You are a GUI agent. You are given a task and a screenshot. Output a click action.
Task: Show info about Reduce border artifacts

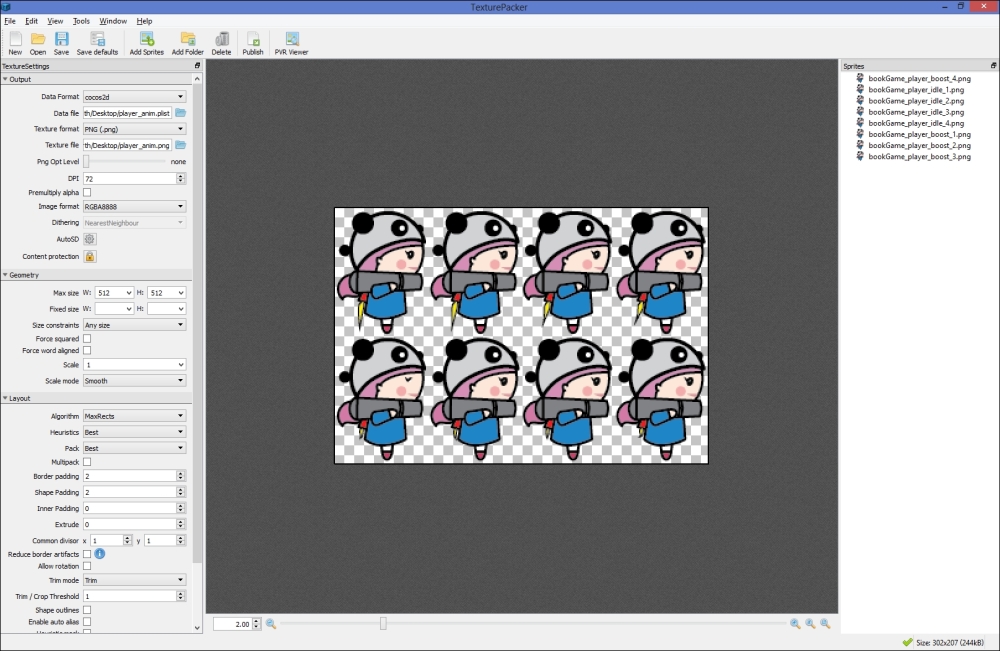99,553
